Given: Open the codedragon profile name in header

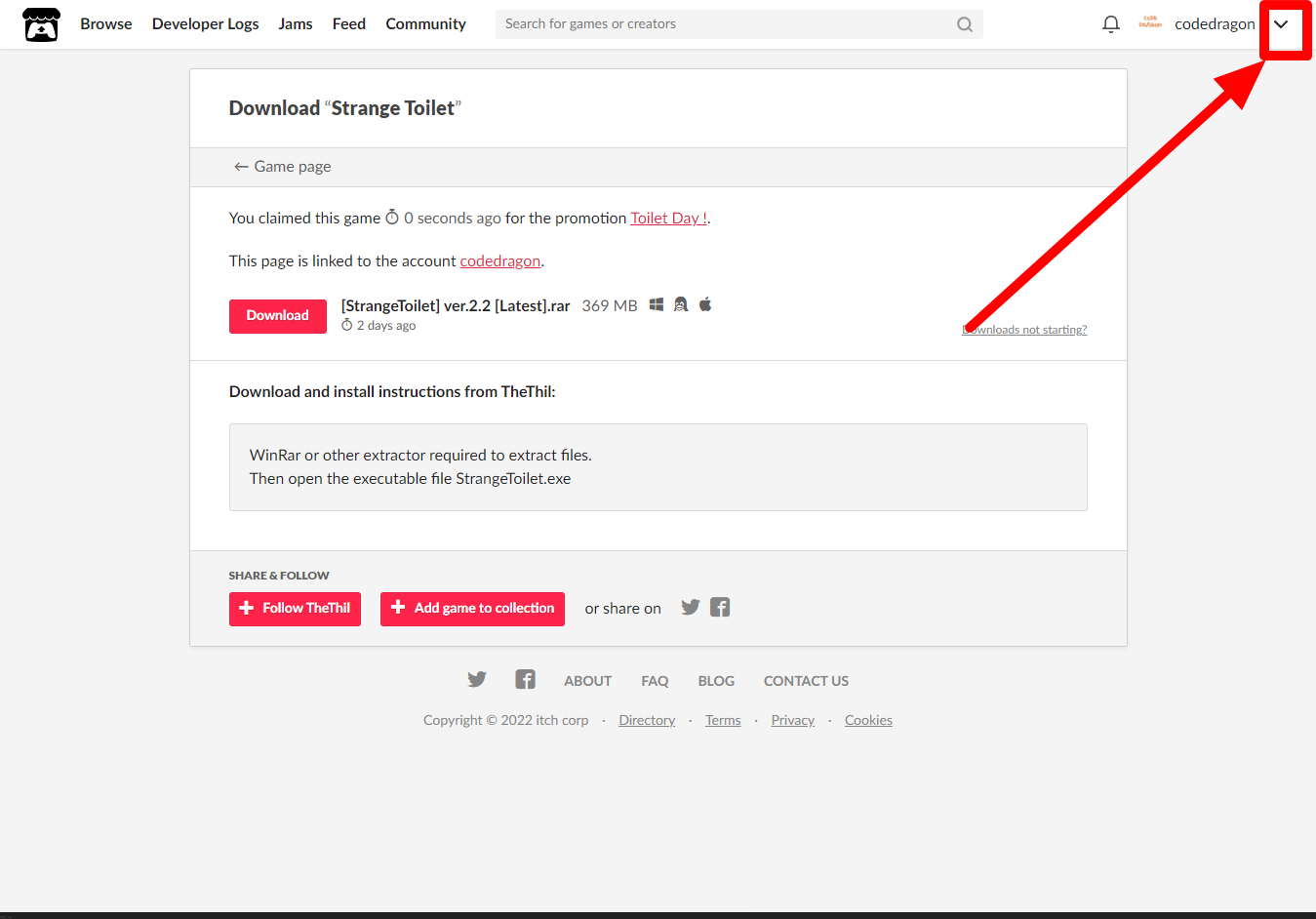Looking at the screenshot, I should (1215, 24).
